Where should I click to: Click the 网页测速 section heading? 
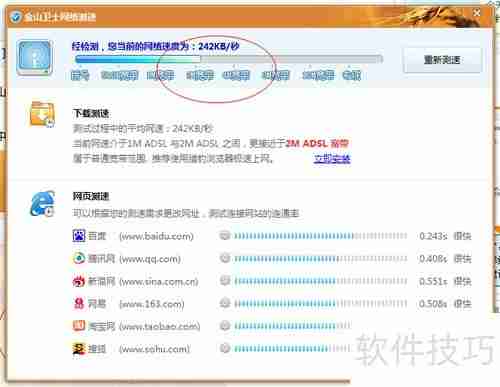tap(91, 196)
